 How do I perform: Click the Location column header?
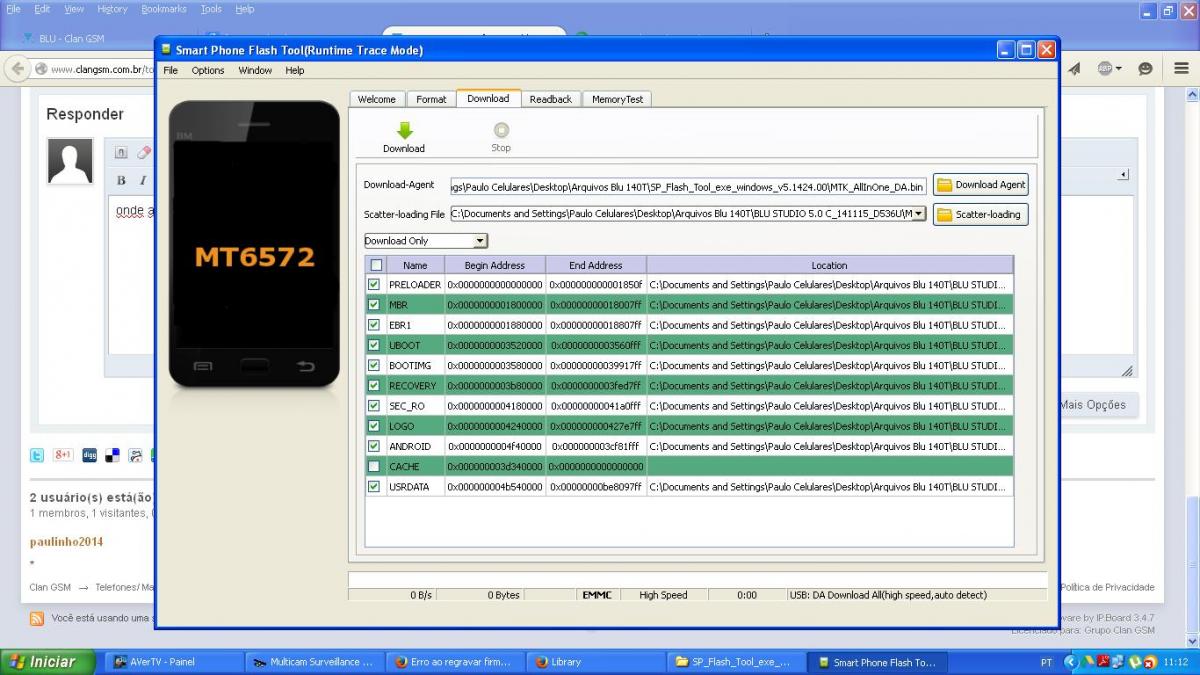[829, 265]
